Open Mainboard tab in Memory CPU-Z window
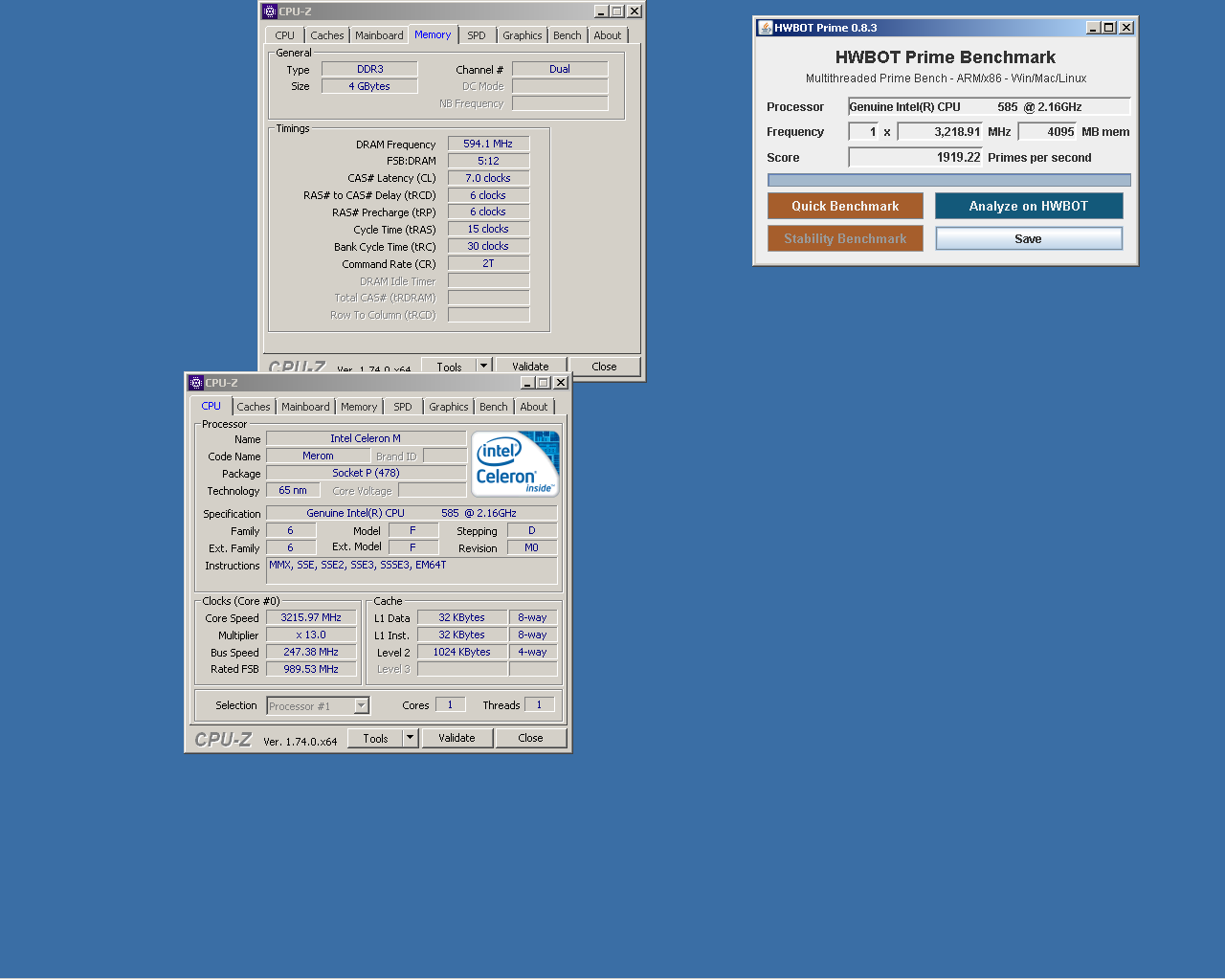1225x980 pixels. 379,35
